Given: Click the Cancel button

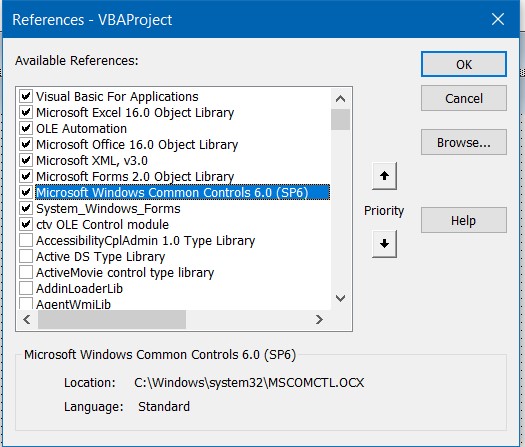Looking at the screenshot, I should [464, 98].
